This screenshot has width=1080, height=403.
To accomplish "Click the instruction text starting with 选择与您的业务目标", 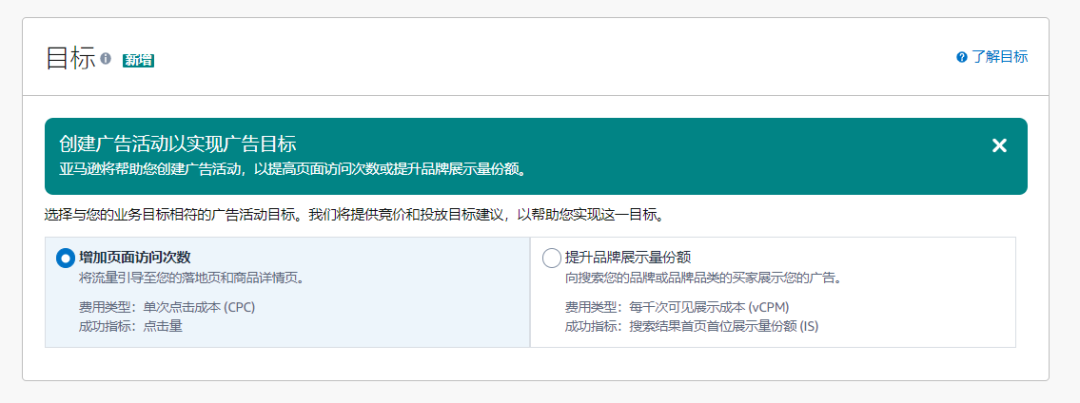I will coord(355,215).
